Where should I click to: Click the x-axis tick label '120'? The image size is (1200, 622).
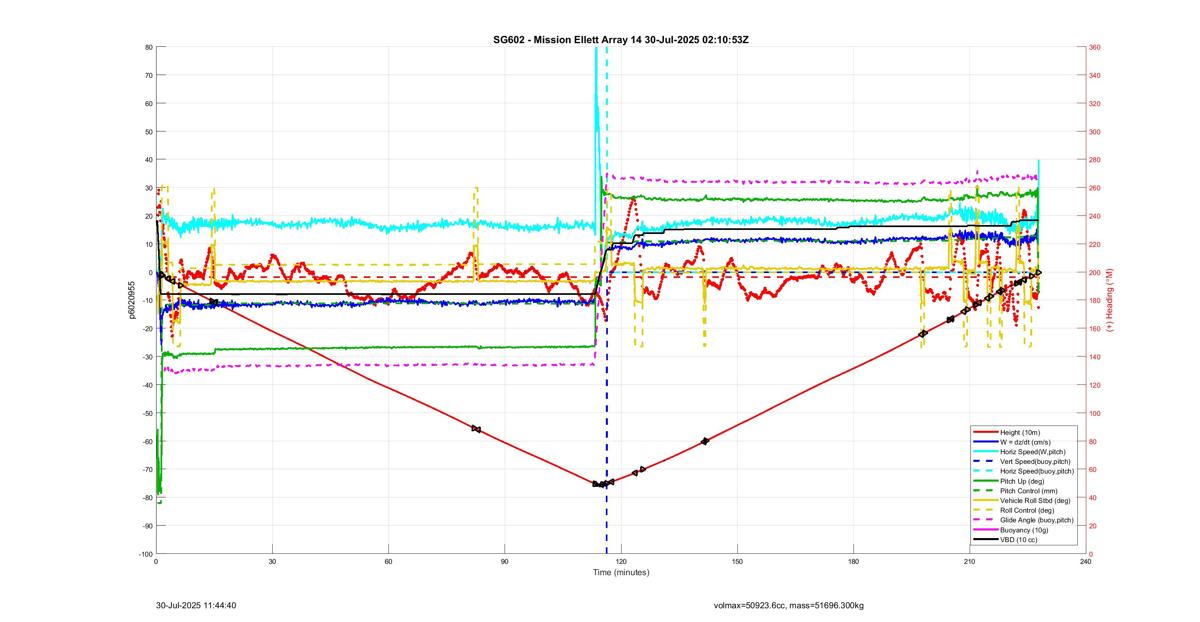[621, 562]
